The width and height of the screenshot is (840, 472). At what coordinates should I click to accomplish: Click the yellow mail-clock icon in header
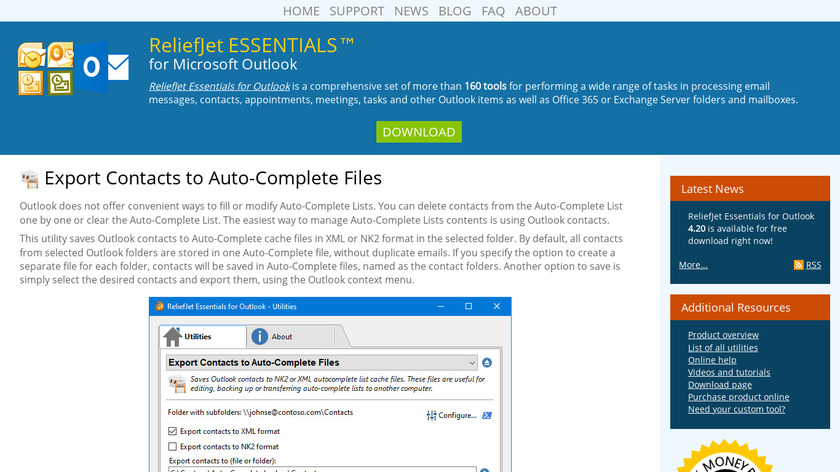(31, 56)
